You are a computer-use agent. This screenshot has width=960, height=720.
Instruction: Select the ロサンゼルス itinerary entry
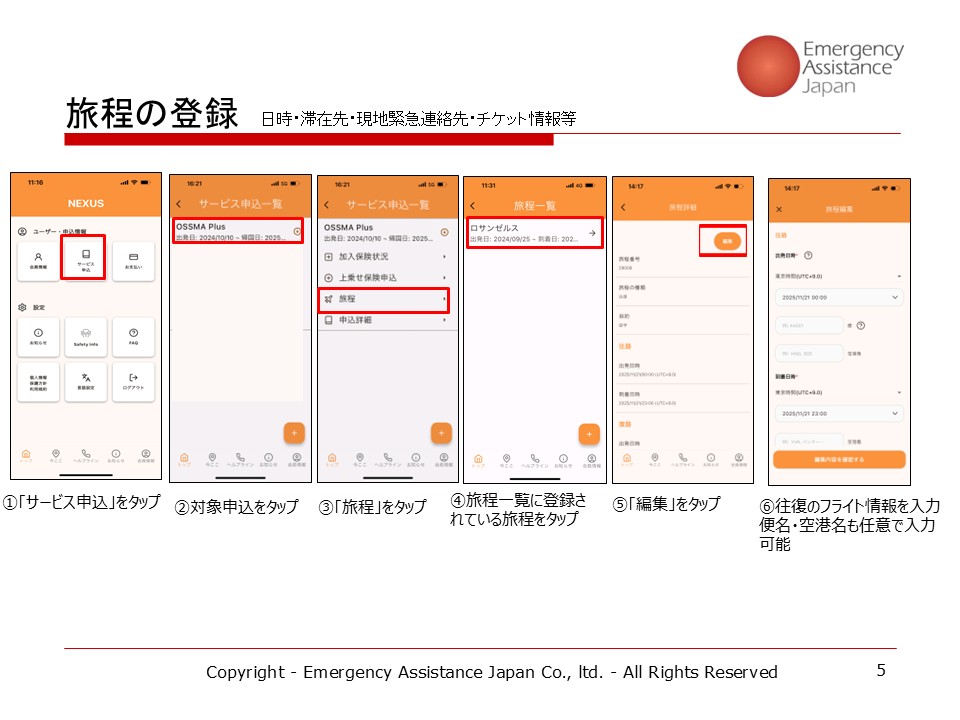(x=534, y=233)
